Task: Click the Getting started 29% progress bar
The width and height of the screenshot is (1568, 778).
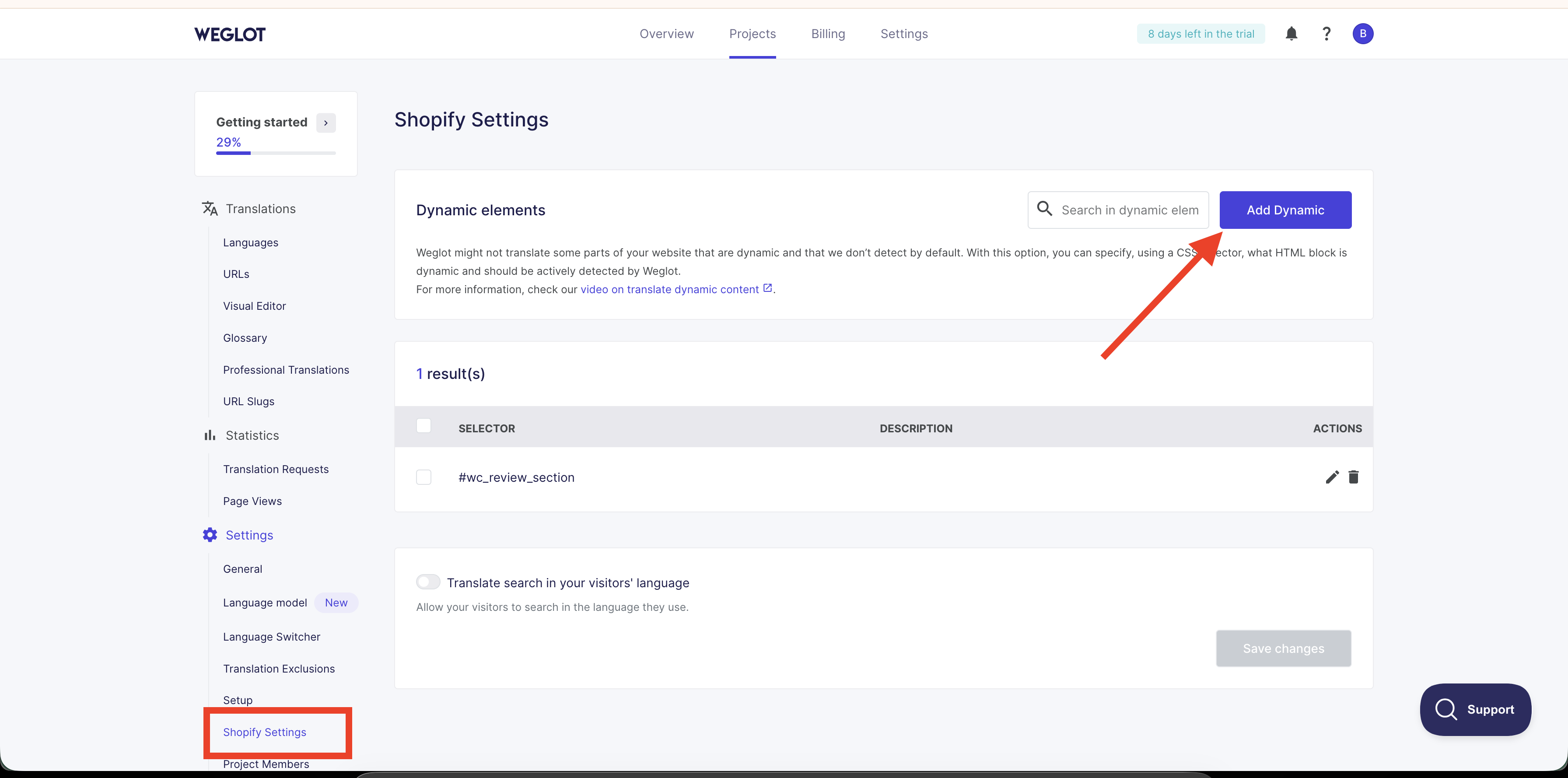Action: [276, 153]
